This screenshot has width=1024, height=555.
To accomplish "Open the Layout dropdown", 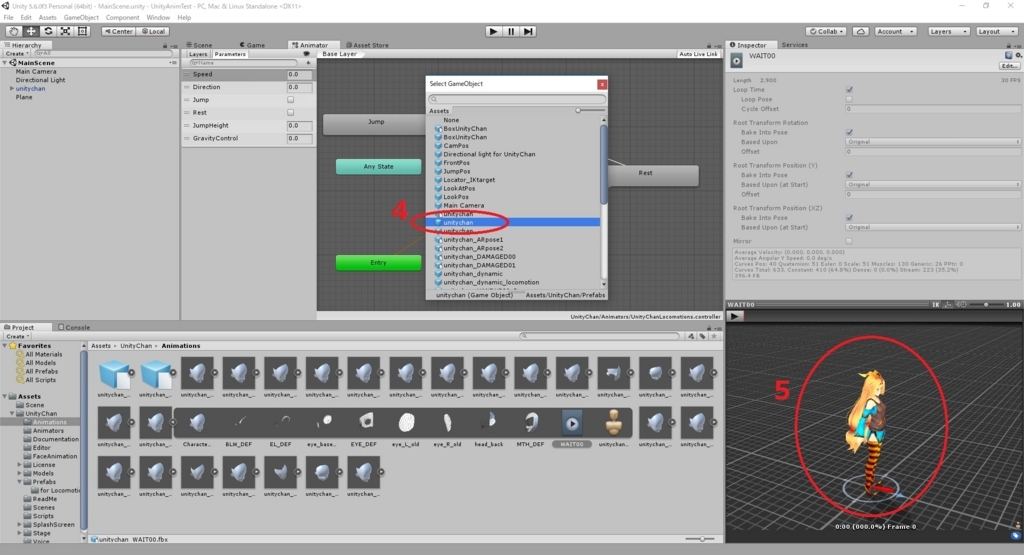I will 997,31.
